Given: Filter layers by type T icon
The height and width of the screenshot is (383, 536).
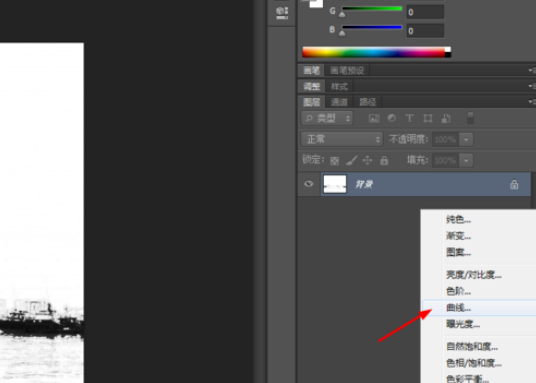Looking at the screenshot, I should coord(410,118).
